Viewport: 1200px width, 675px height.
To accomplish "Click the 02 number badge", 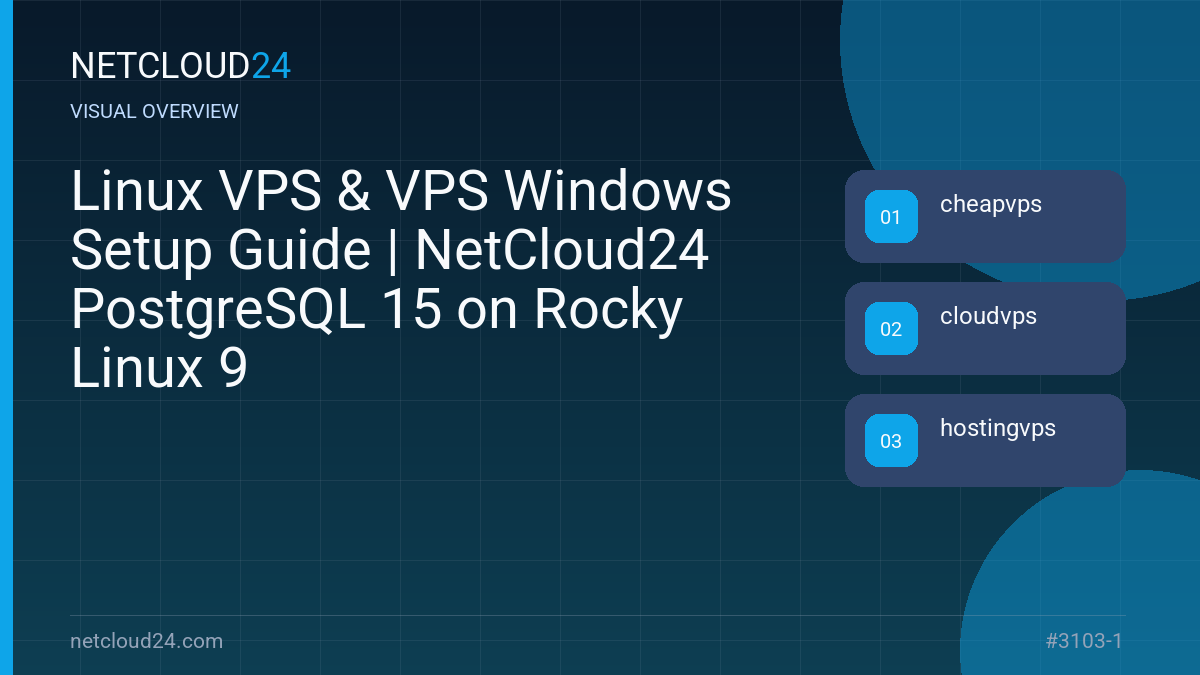I will coord(891,329).
